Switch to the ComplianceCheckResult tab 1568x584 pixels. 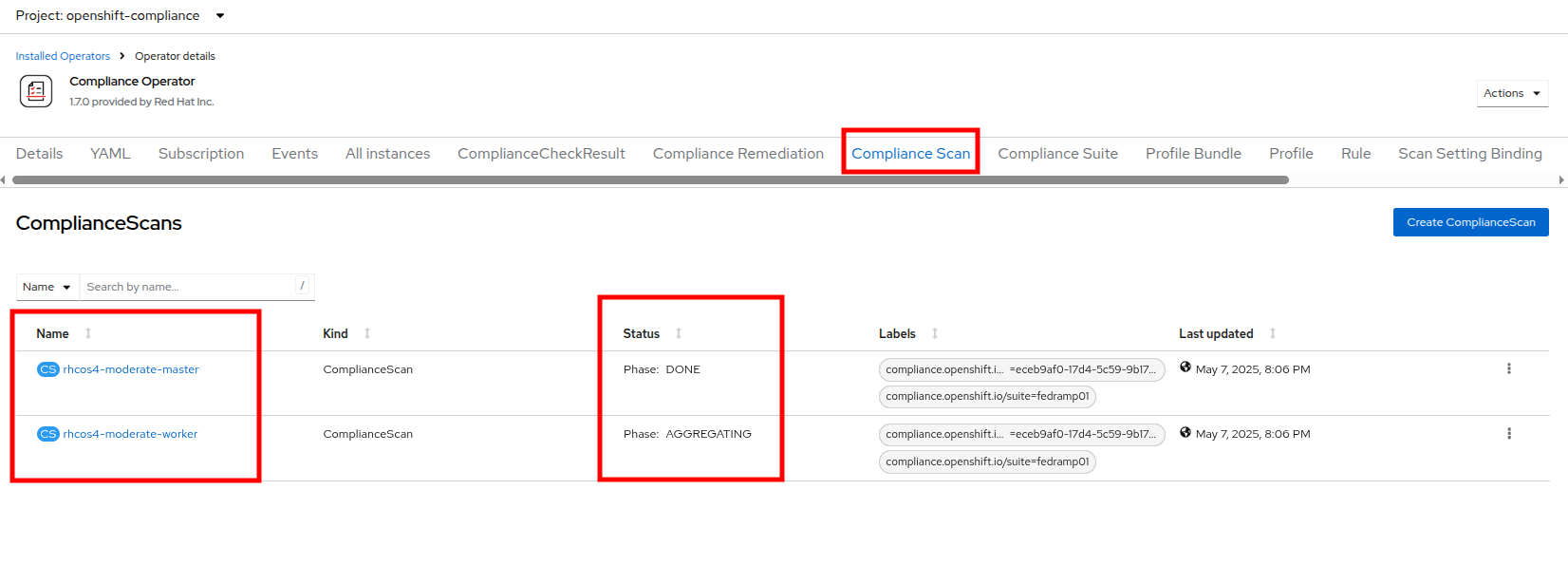pos(541,154)
